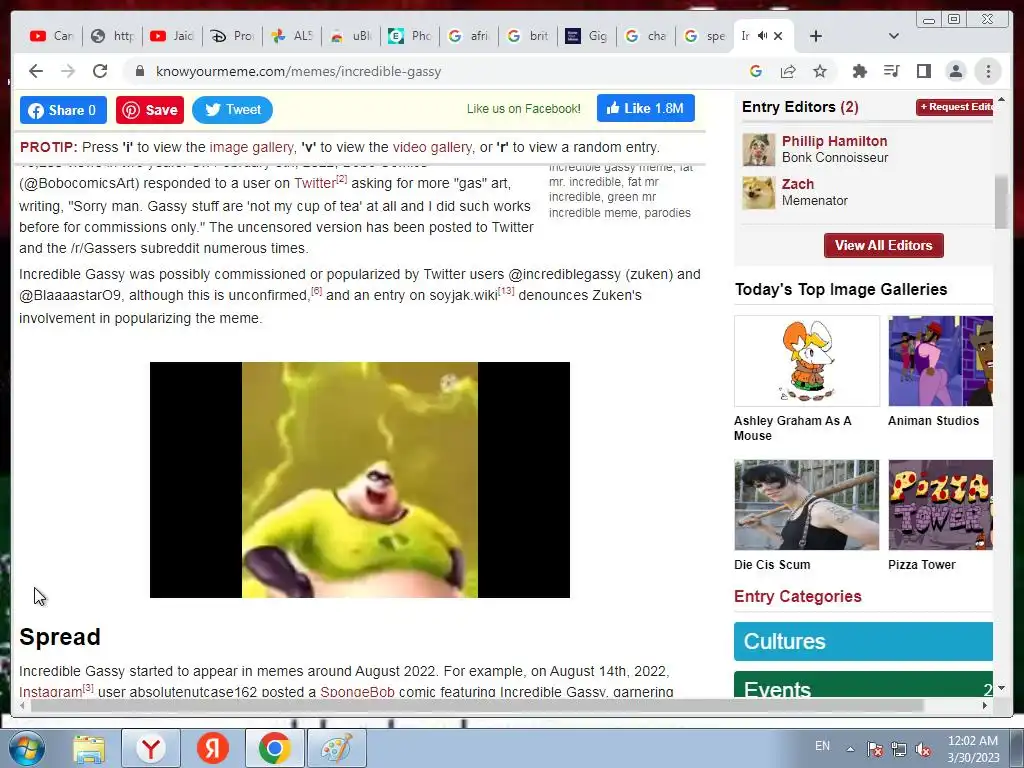Click the Facebook Share button
The width and height of the screenshot is (1024, 768).
coord(63,110)
